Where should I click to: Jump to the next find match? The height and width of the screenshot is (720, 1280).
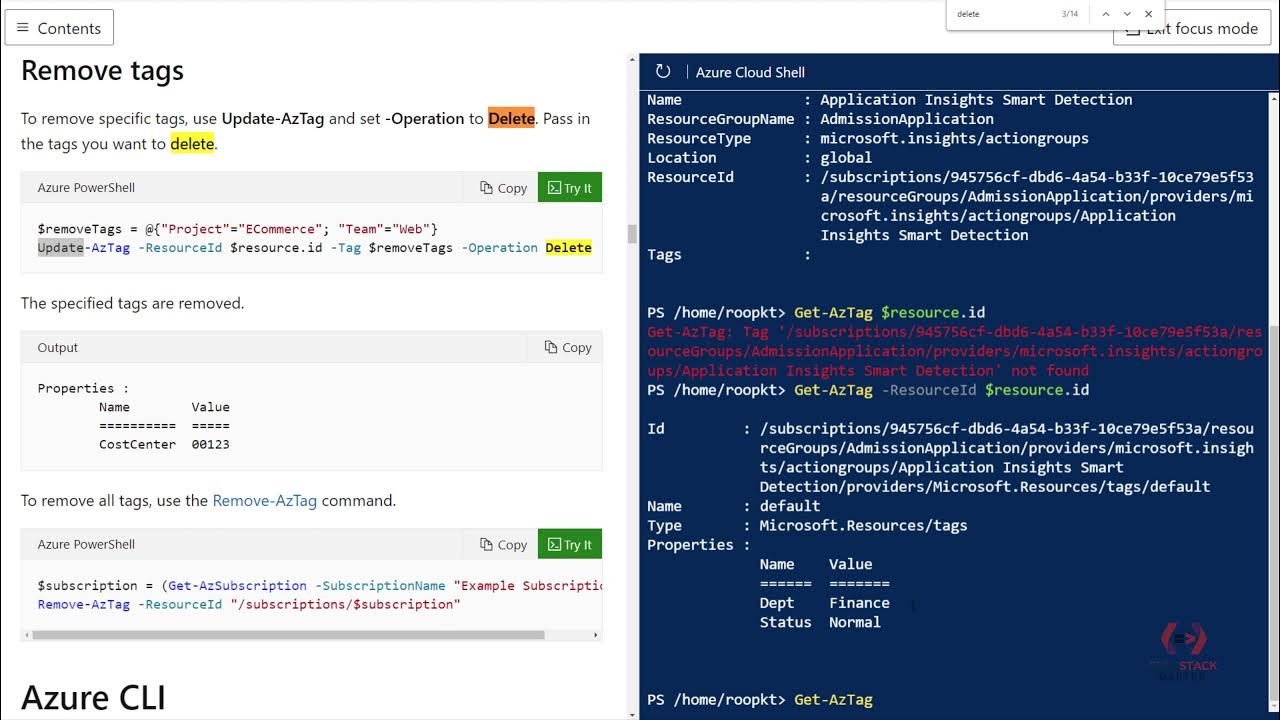[1127, 14]
